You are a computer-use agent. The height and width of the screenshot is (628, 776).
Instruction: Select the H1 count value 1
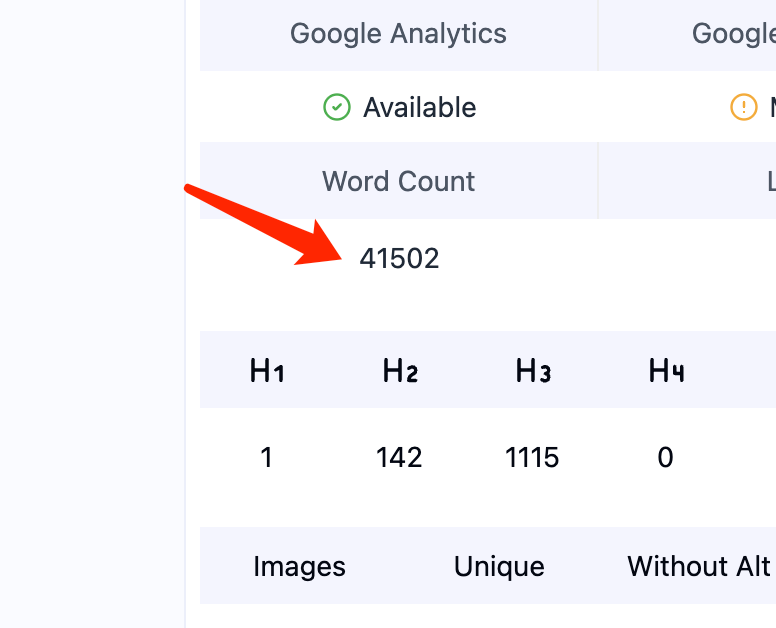pyautogui.click(x=266, y=457)
